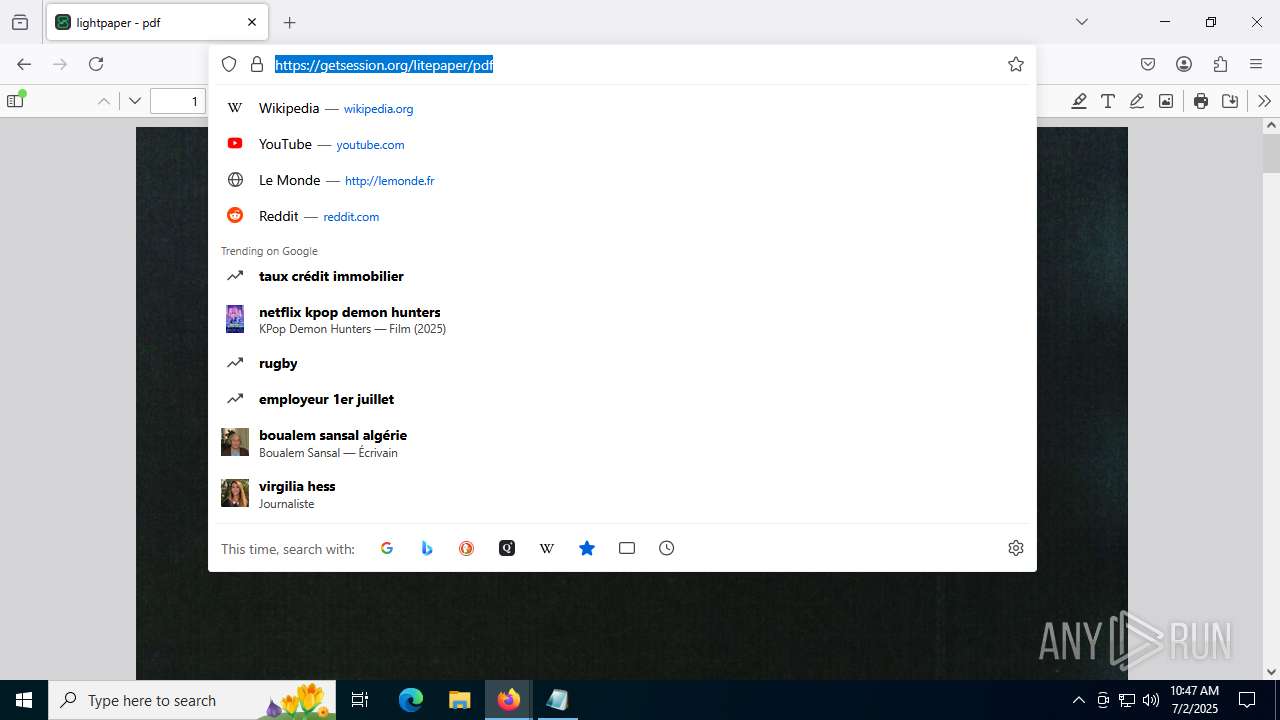Image resolution: width=1280 pixels, height=720 pixels.
Task: Click the PDF page number field
Action: [x=178, y=101]
